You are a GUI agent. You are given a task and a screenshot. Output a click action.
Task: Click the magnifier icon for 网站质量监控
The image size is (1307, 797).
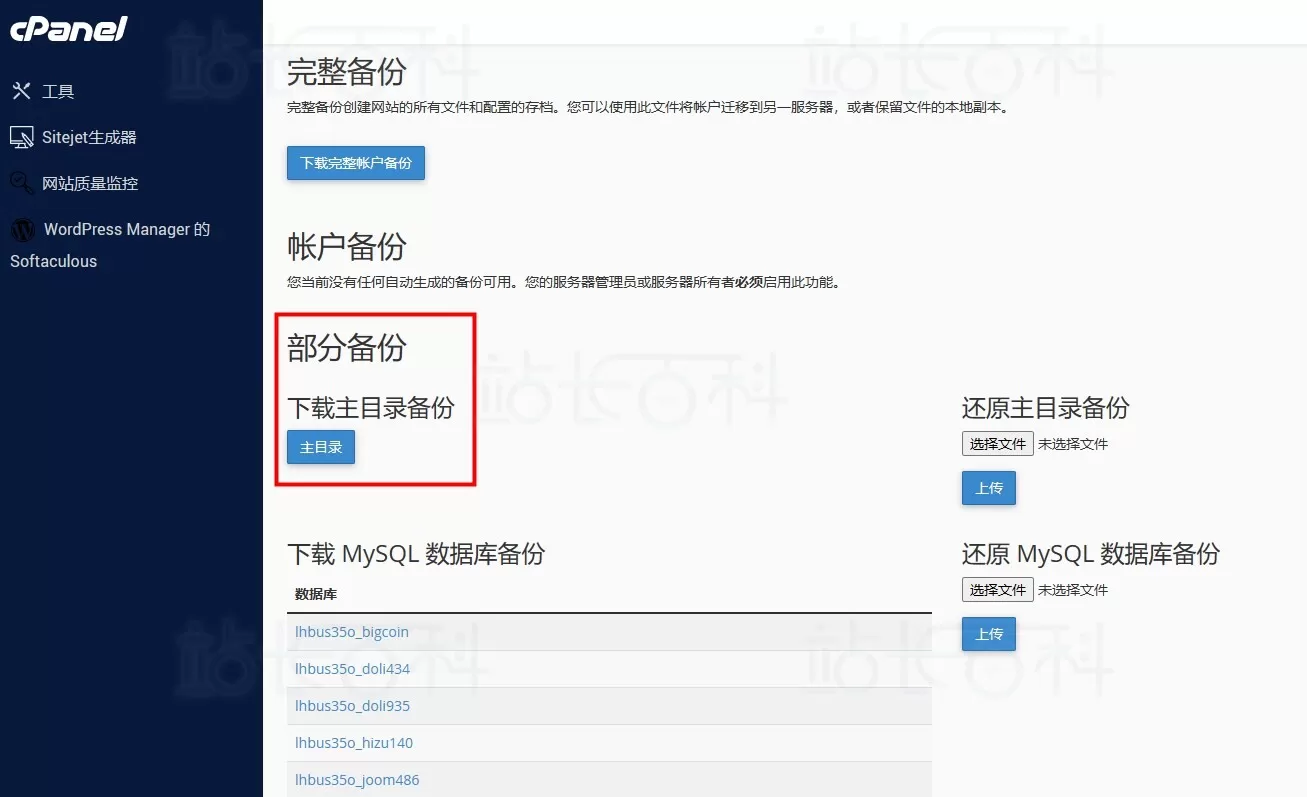pyautogui.click(x=22, y=183)
